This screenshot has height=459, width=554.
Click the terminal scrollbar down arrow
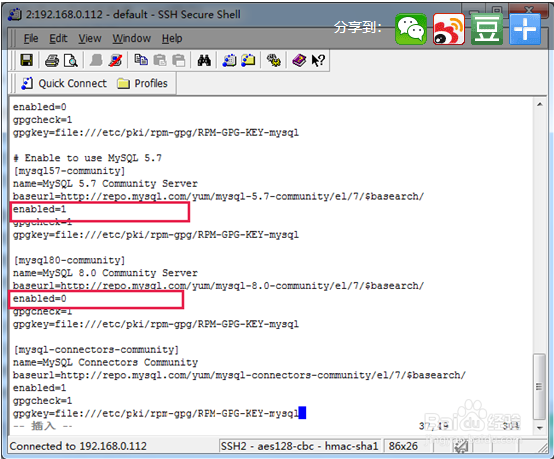pyautogui.click(x=540, y=428)
